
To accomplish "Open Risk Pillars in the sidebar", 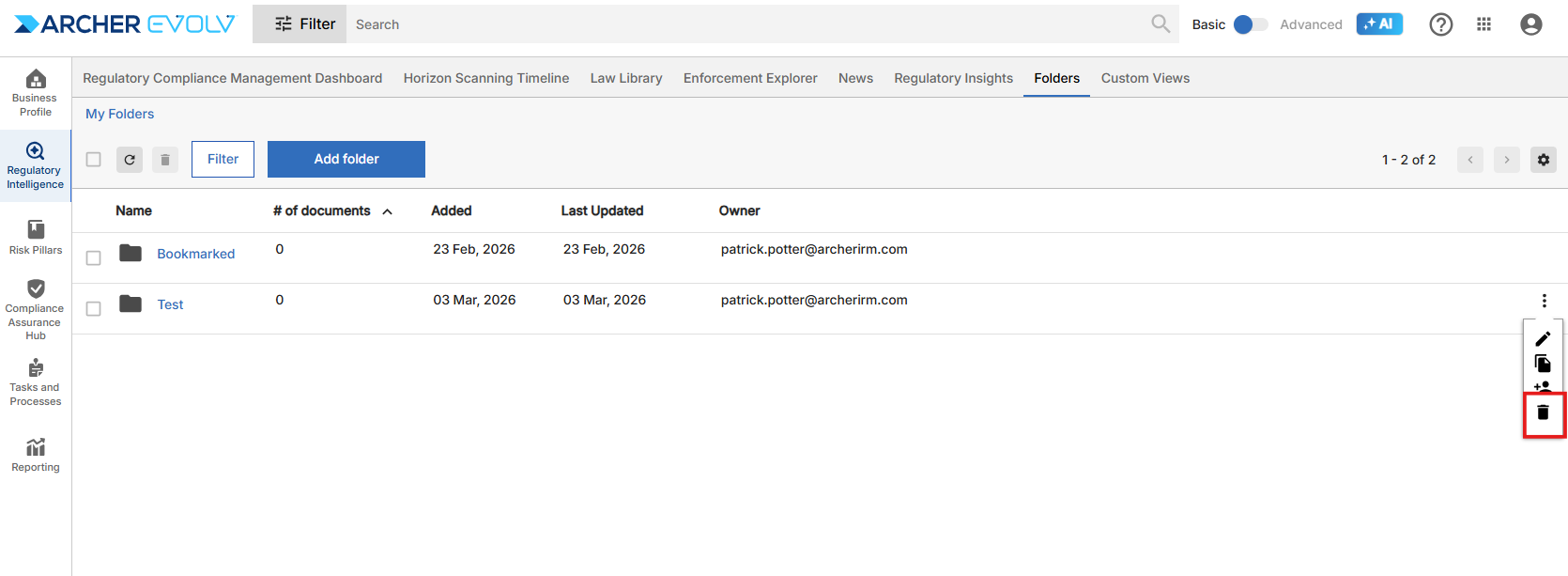I will click(36, 237).
